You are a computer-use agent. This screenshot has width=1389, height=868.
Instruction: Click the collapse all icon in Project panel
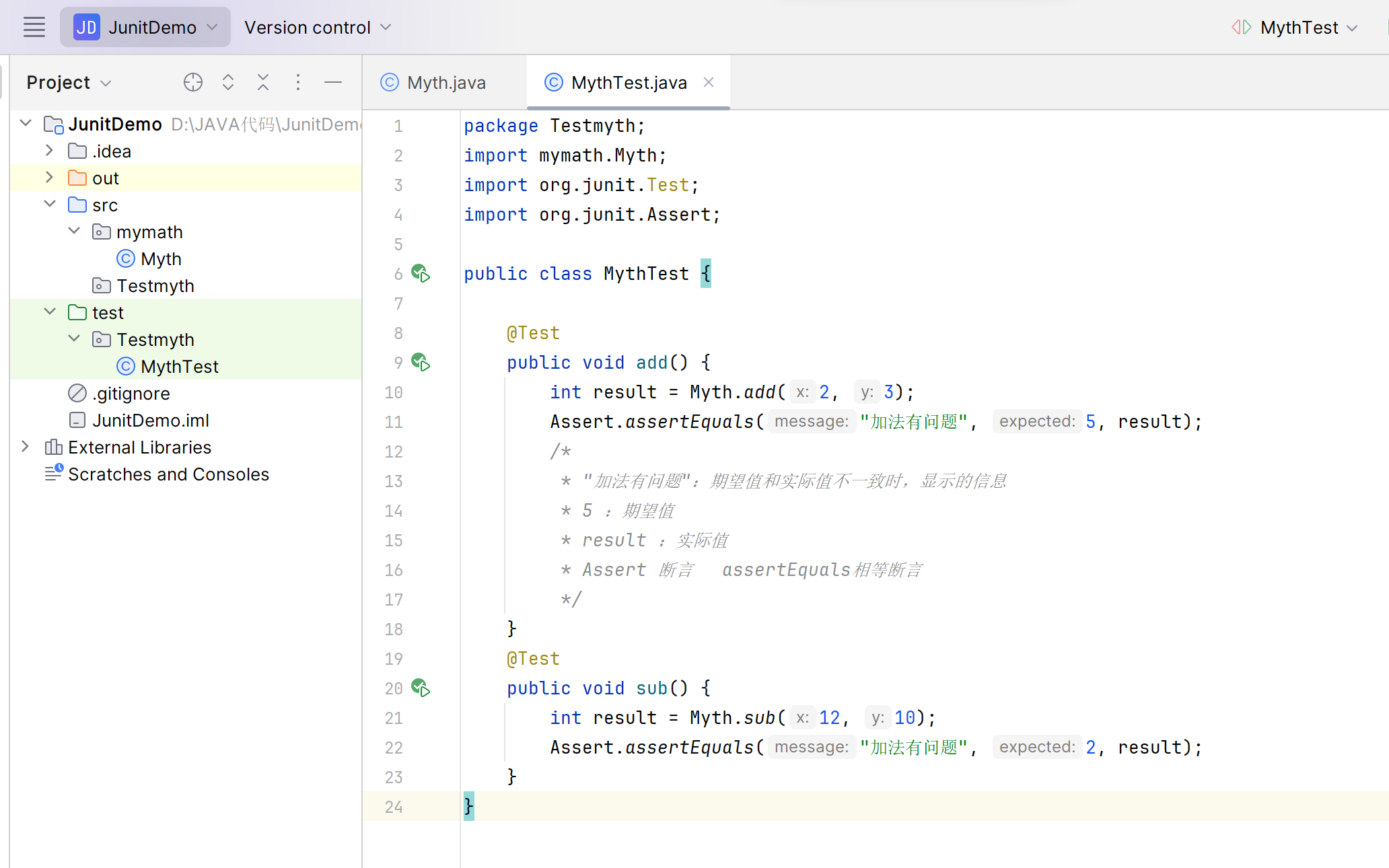click(x=263, y=82)
